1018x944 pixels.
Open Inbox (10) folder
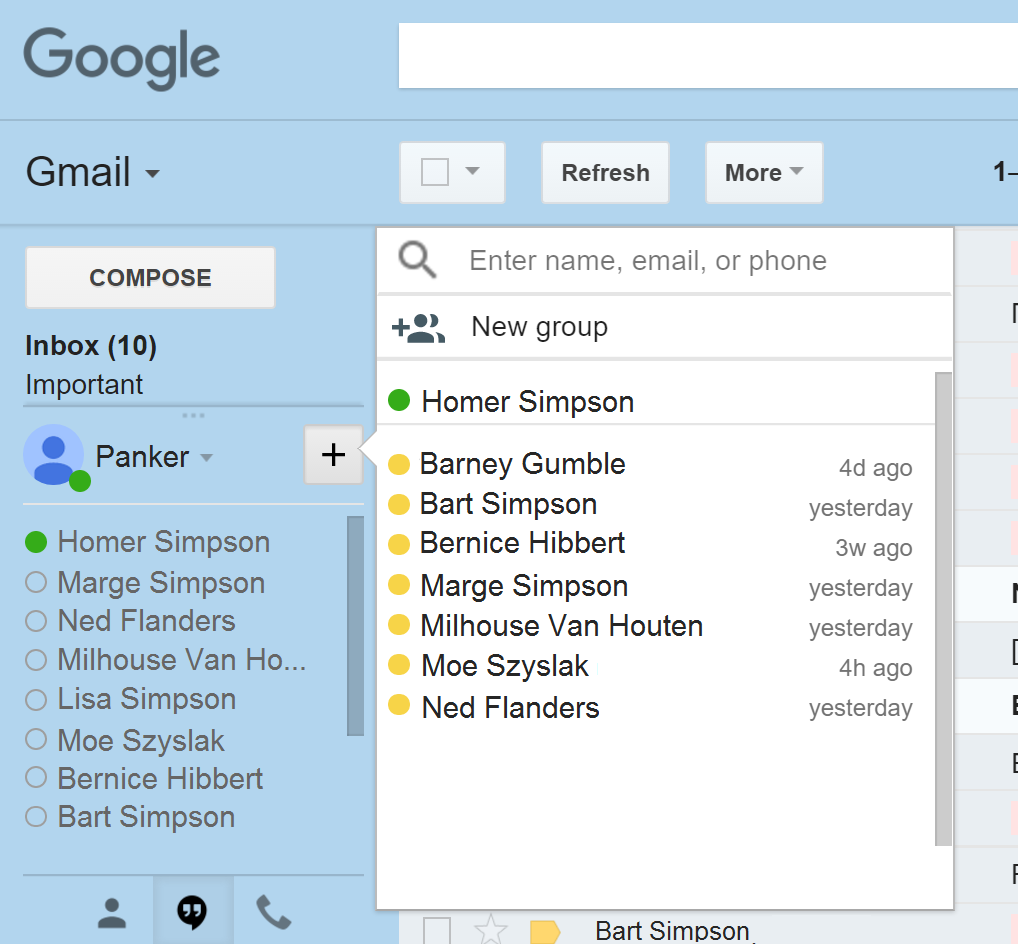[91, 345]
